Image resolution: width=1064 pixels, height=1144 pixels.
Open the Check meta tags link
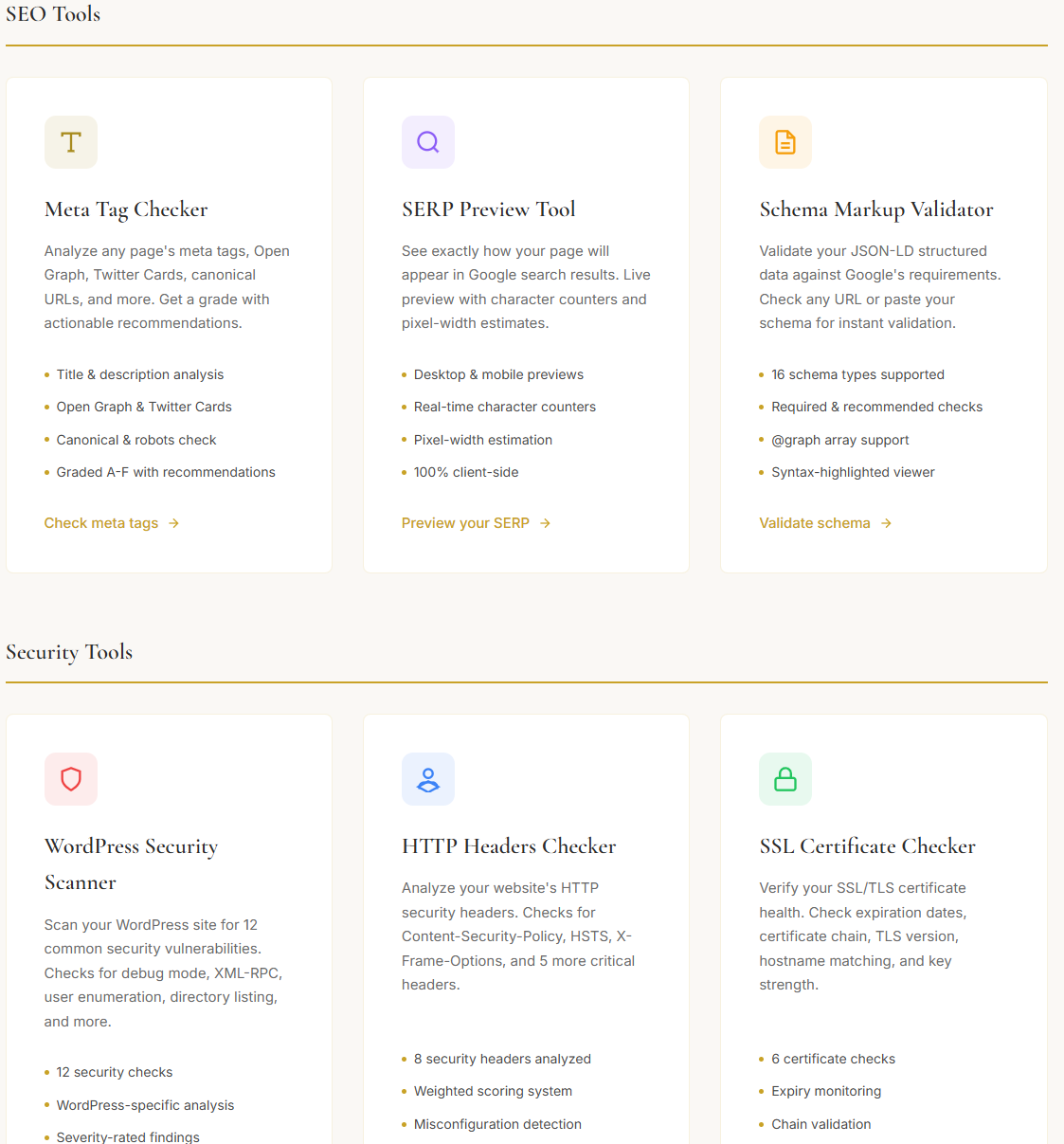101,523
